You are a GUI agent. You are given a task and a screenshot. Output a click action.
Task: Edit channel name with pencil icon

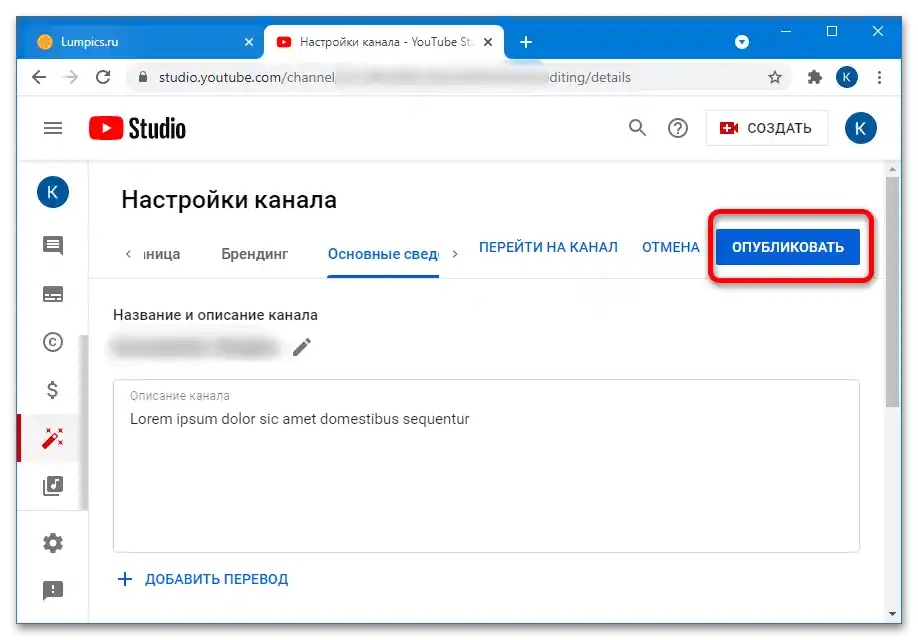point(302,347)
